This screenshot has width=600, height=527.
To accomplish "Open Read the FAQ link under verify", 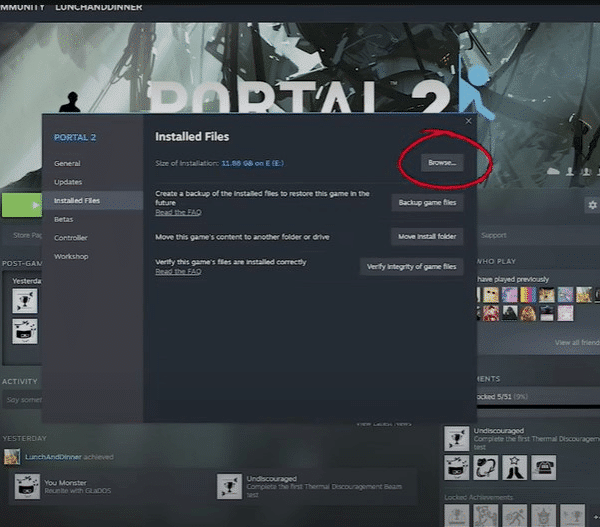I will (178, 272).
